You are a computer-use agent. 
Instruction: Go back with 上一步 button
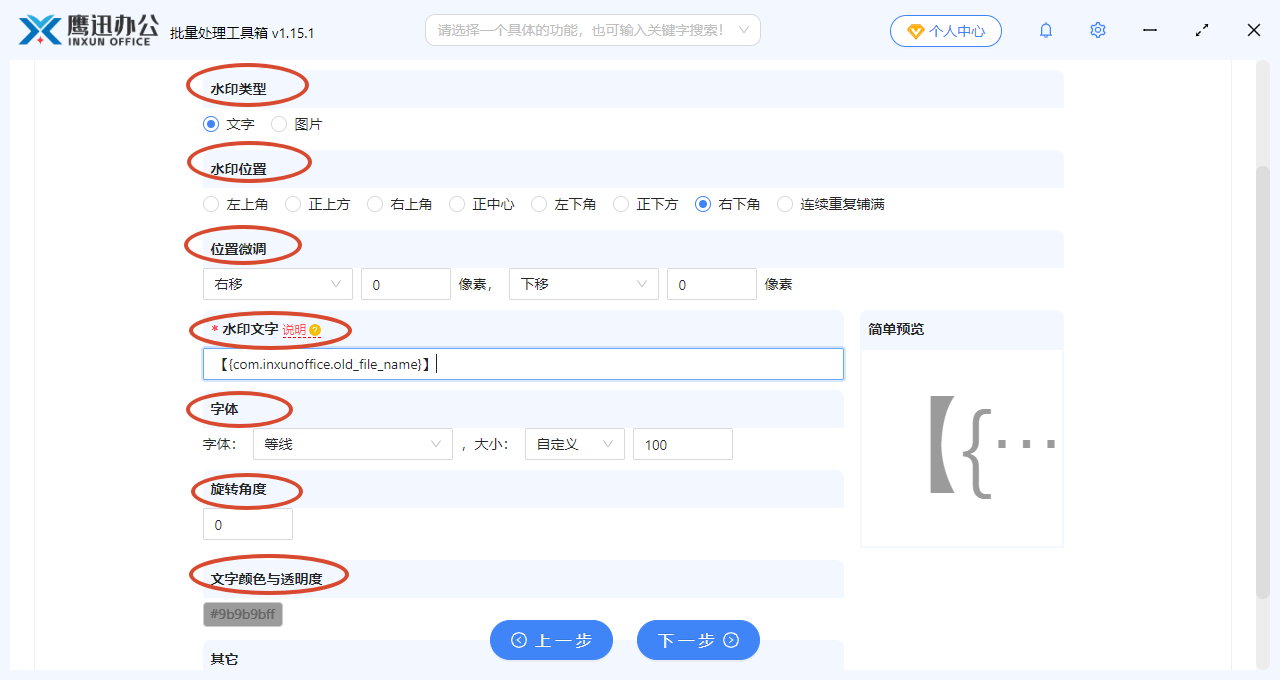551,640
